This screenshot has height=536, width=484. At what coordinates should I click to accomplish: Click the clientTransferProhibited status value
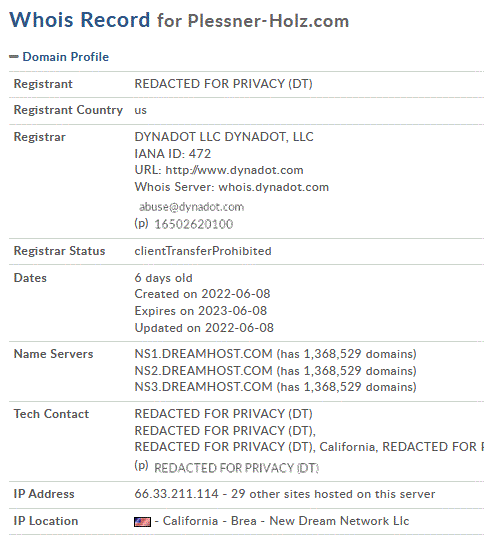(203, 251)
